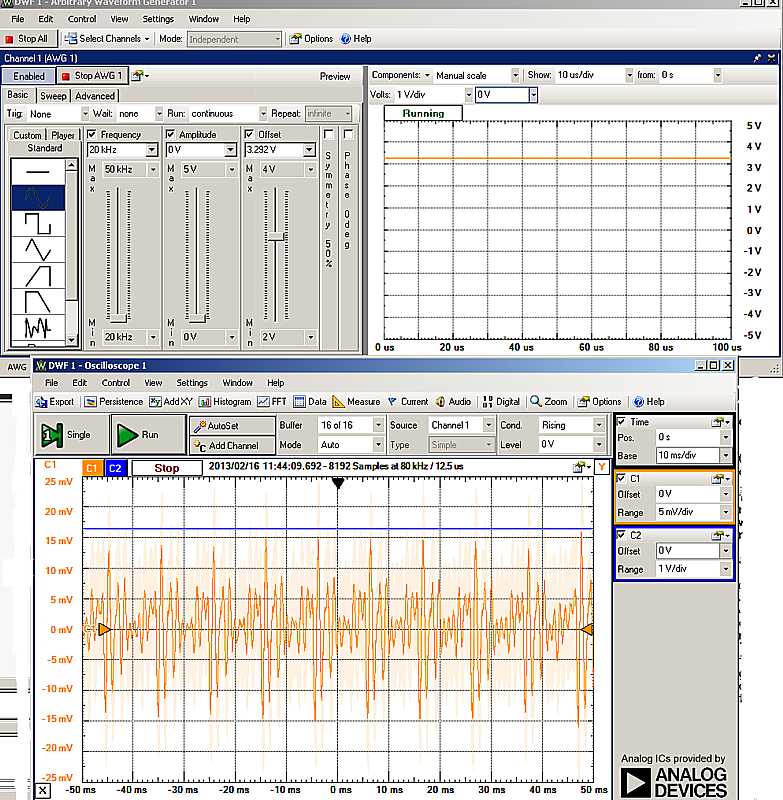Expand the time Base 10 ms/div dropdown

pos(725,455)
